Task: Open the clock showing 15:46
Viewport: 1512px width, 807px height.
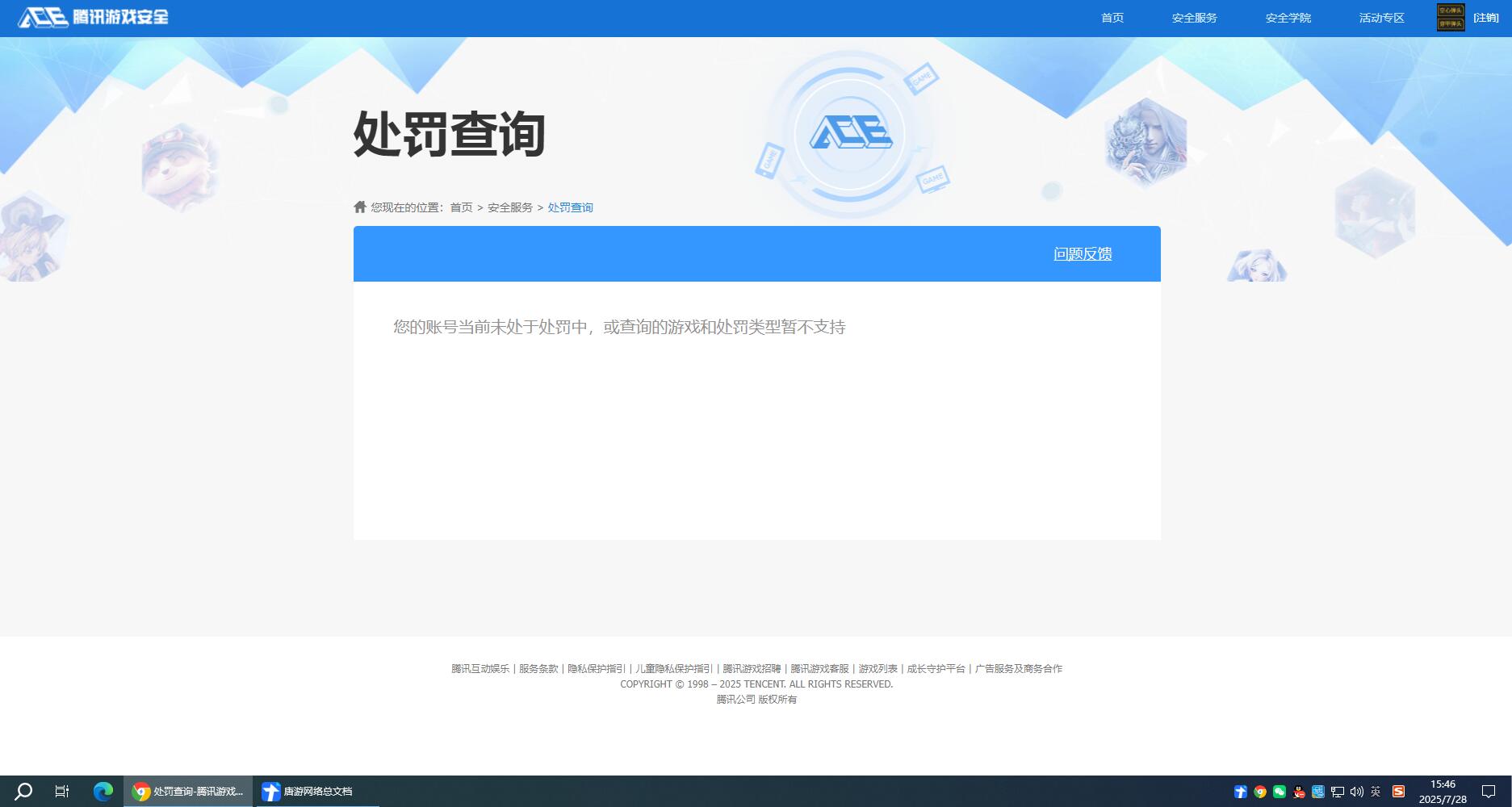Action: (1443, 791)
